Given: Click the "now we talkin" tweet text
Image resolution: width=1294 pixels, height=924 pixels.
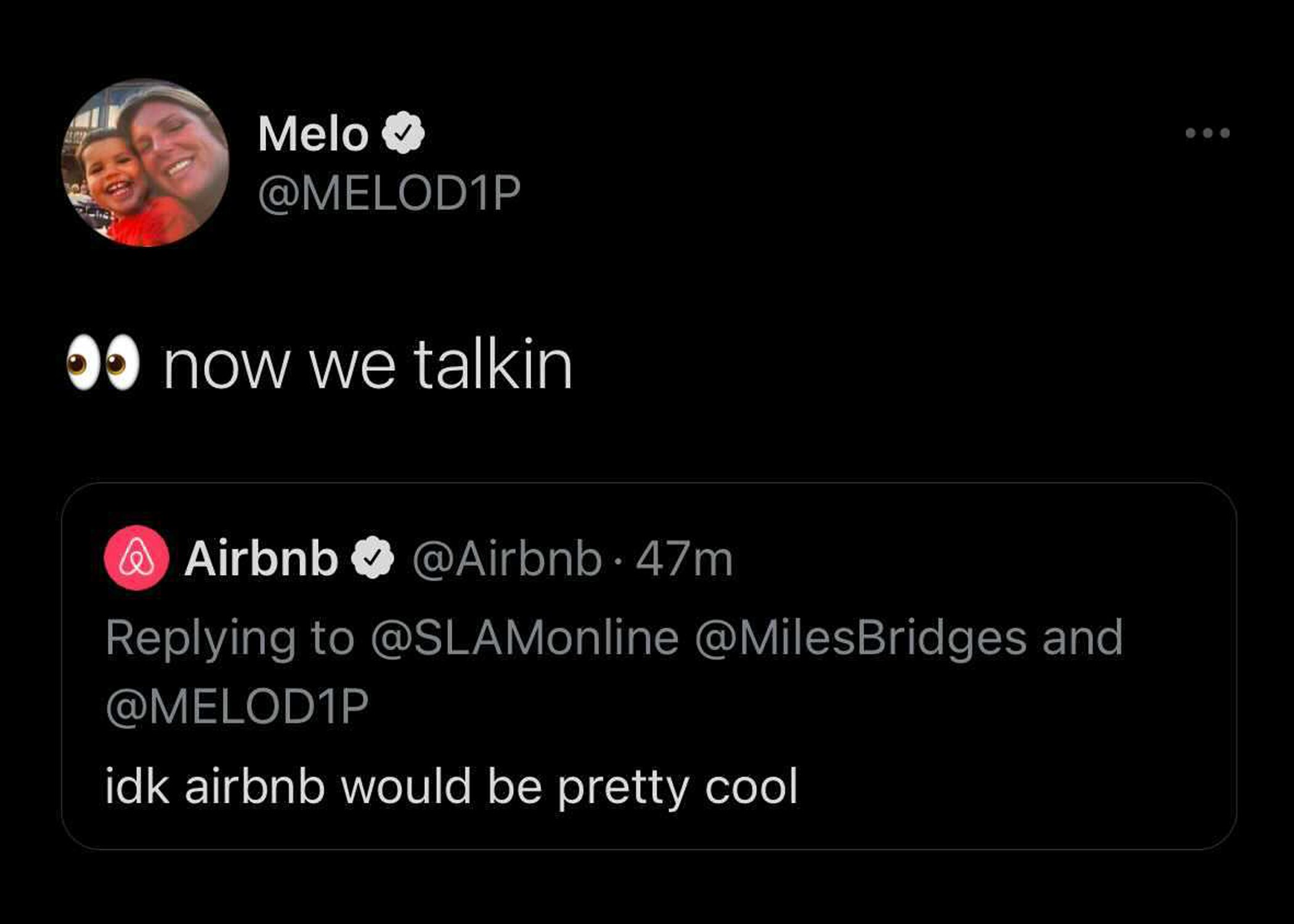Looking at the screenshot, I should point(368,365).
